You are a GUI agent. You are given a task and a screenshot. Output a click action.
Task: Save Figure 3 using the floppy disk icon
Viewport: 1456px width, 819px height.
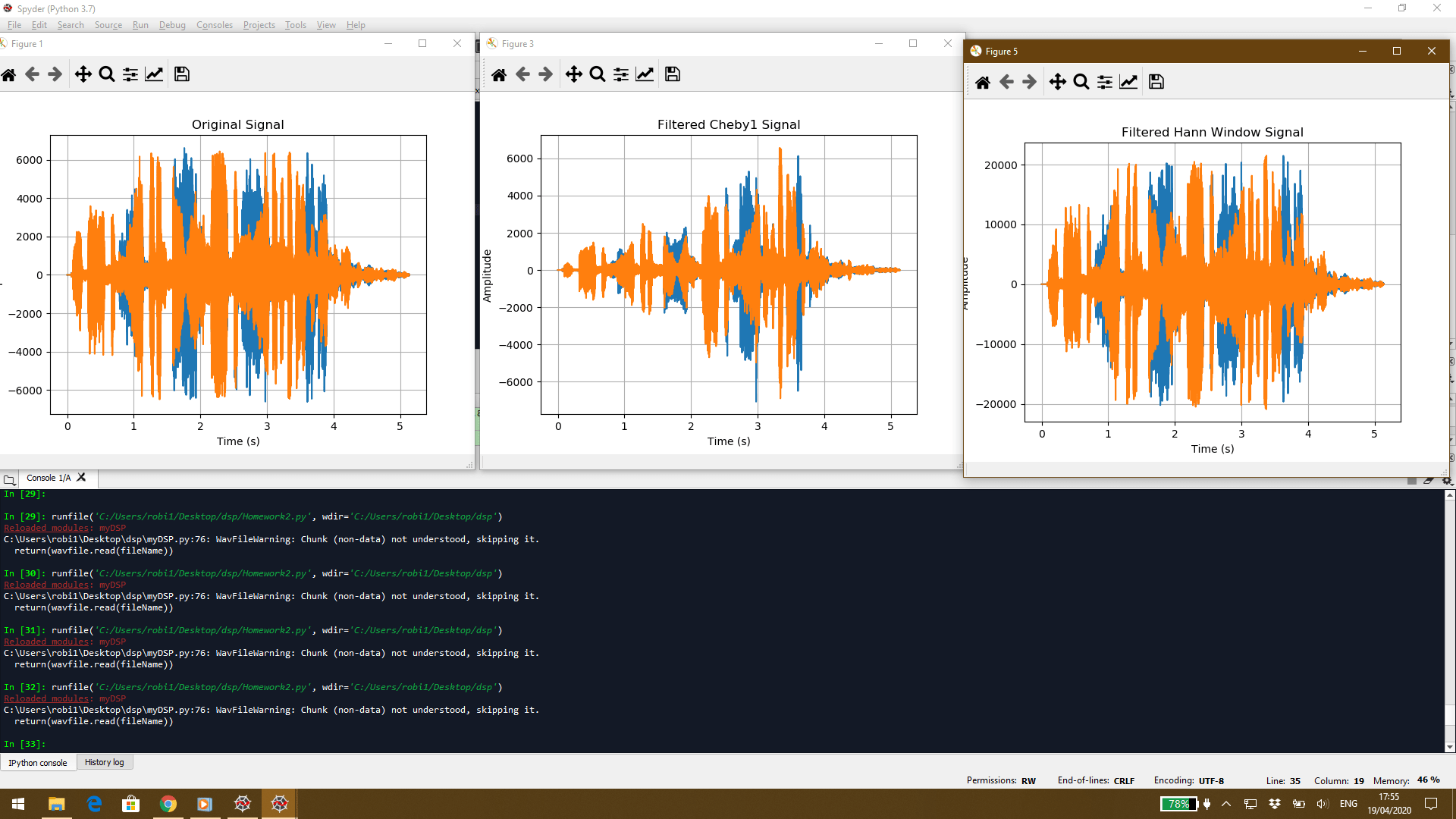click(x=672, y=74)
